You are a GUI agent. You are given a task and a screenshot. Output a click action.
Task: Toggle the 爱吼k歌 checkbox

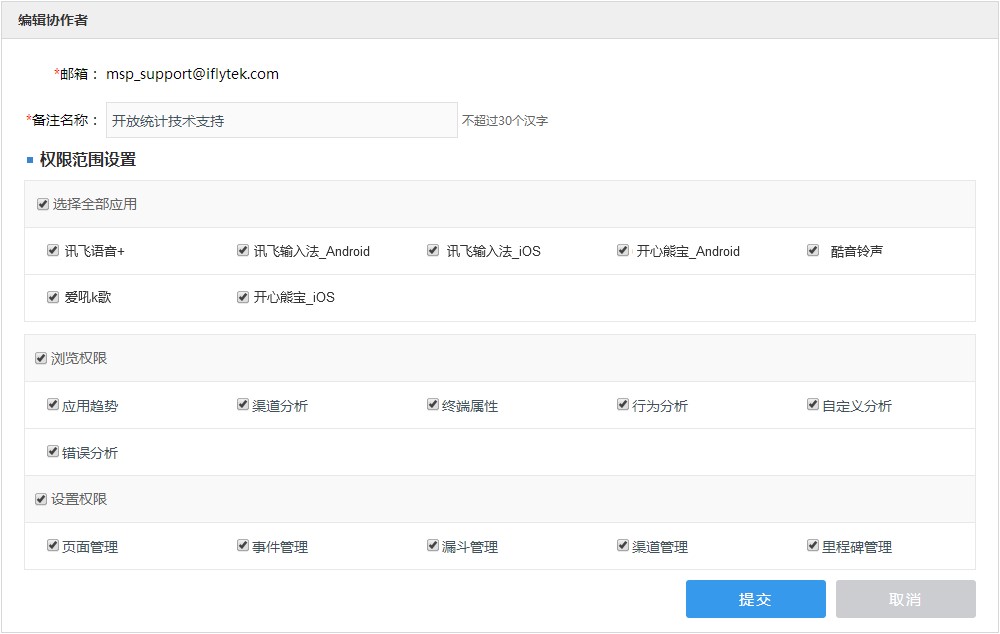point(53,297)
